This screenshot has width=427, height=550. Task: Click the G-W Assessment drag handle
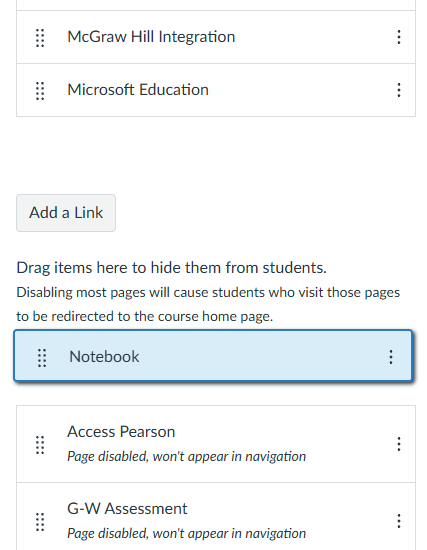coord(40,522)
